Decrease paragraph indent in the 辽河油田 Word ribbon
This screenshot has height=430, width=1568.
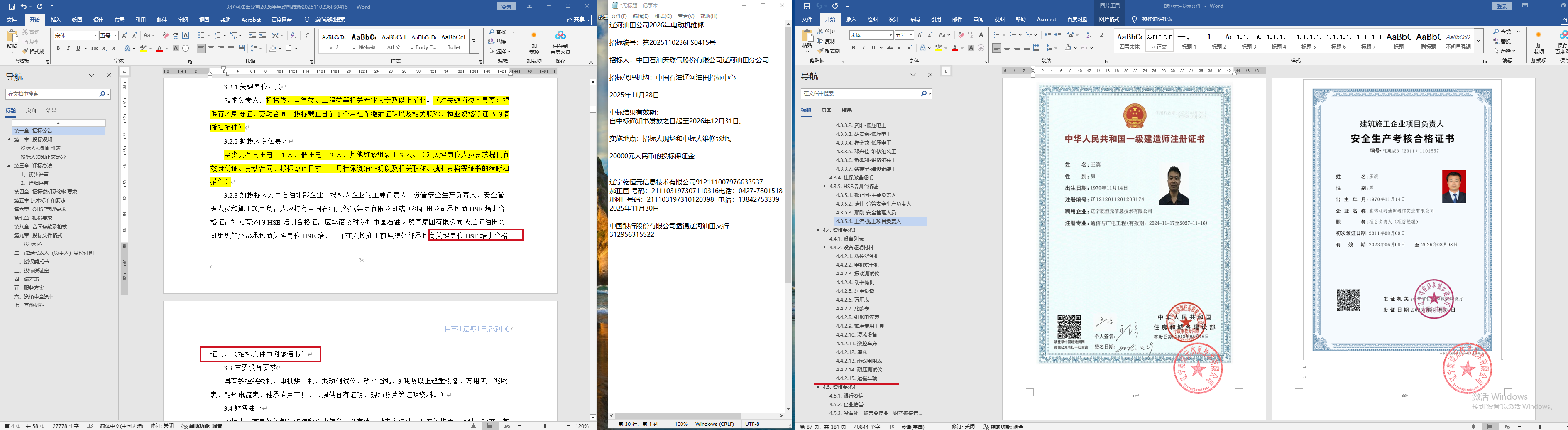[x=252, y=35]
